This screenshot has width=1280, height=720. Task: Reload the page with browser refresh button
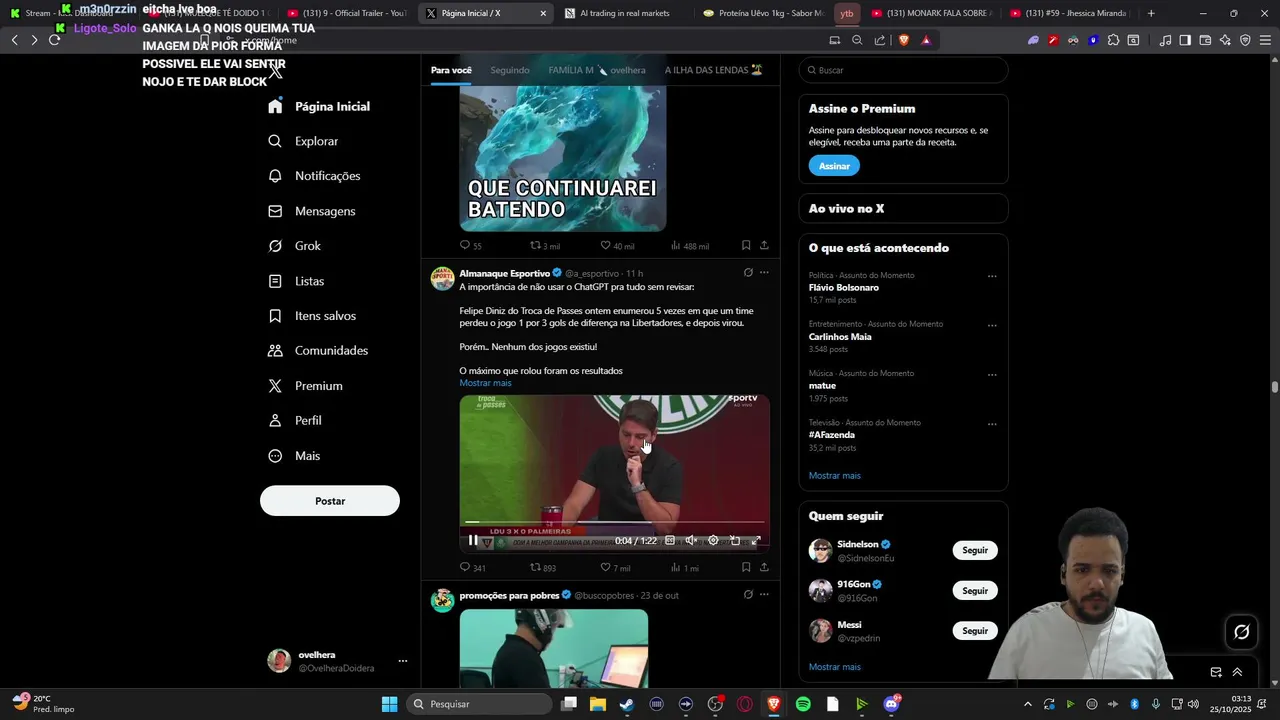[54, 40]
